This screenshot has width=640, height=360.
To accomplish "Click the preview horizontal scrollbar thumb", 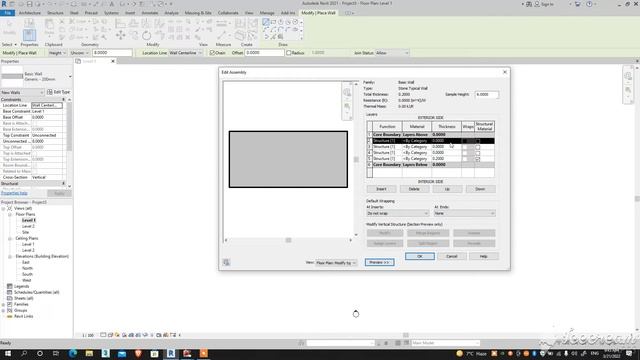I will tap(289, 240).
